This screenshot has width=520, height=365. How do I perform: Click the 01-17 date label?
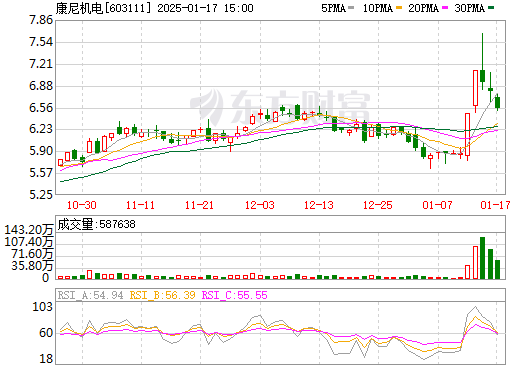click(495, 205)
